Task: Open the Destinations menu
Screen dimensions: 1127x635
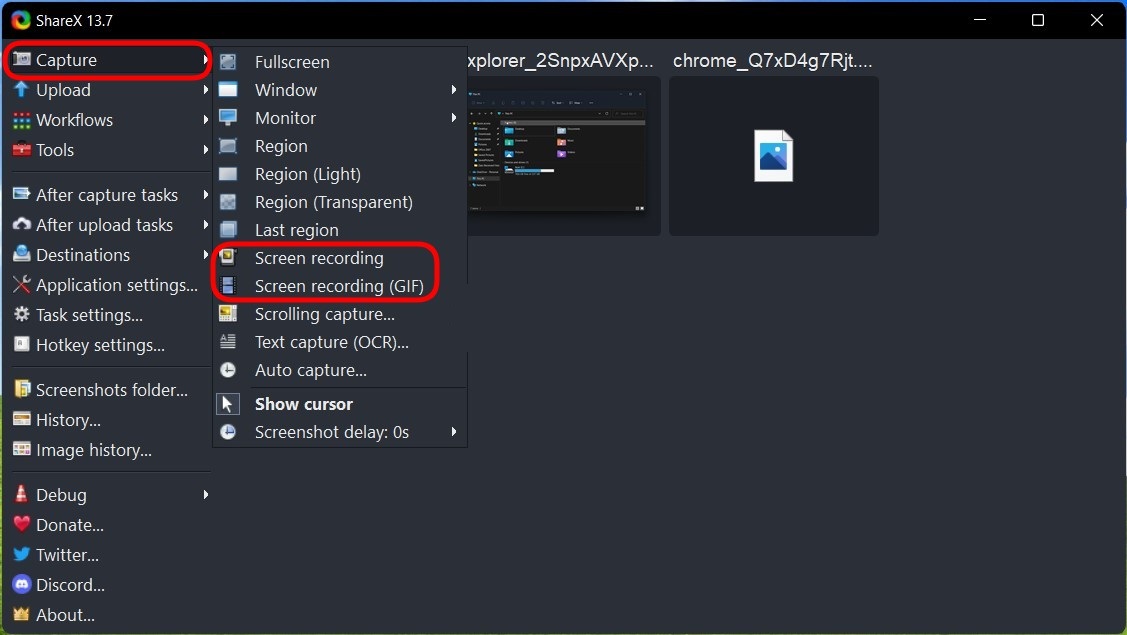Action: (x=82, y=255)
